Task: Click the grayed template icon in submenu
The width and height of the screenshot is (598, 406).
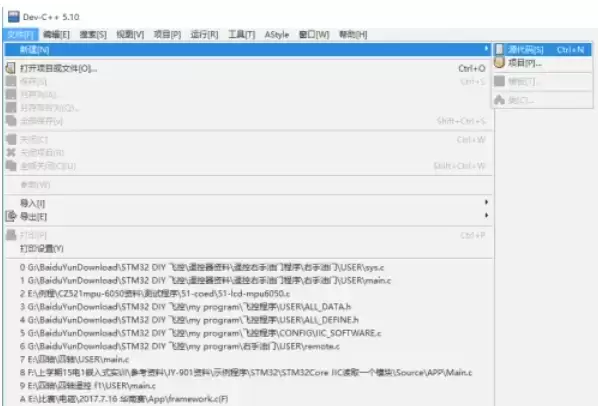Action: [499, 81]
